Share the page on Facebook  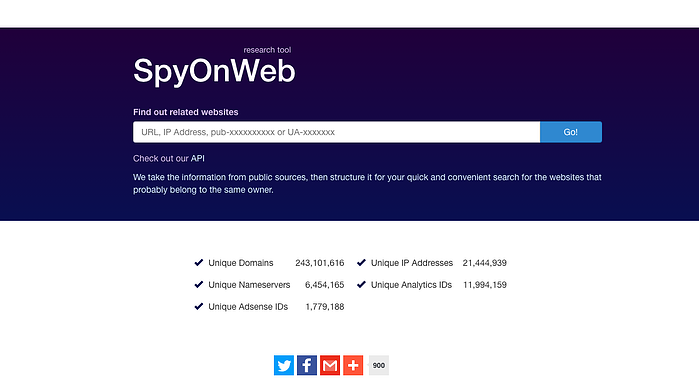(307, 365)
